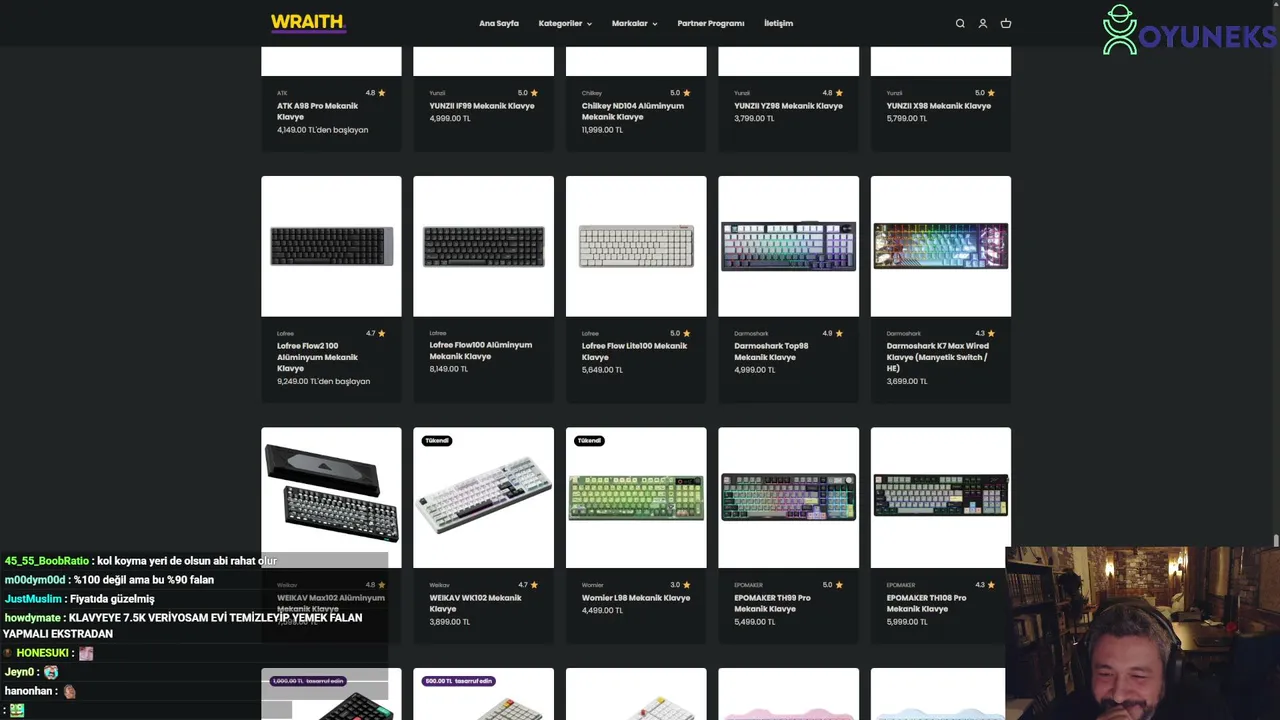Screen dimensions: 1280x720
Task: Click the Lofree Flow100 black keyboard image
Action: (x=483, y=246)
